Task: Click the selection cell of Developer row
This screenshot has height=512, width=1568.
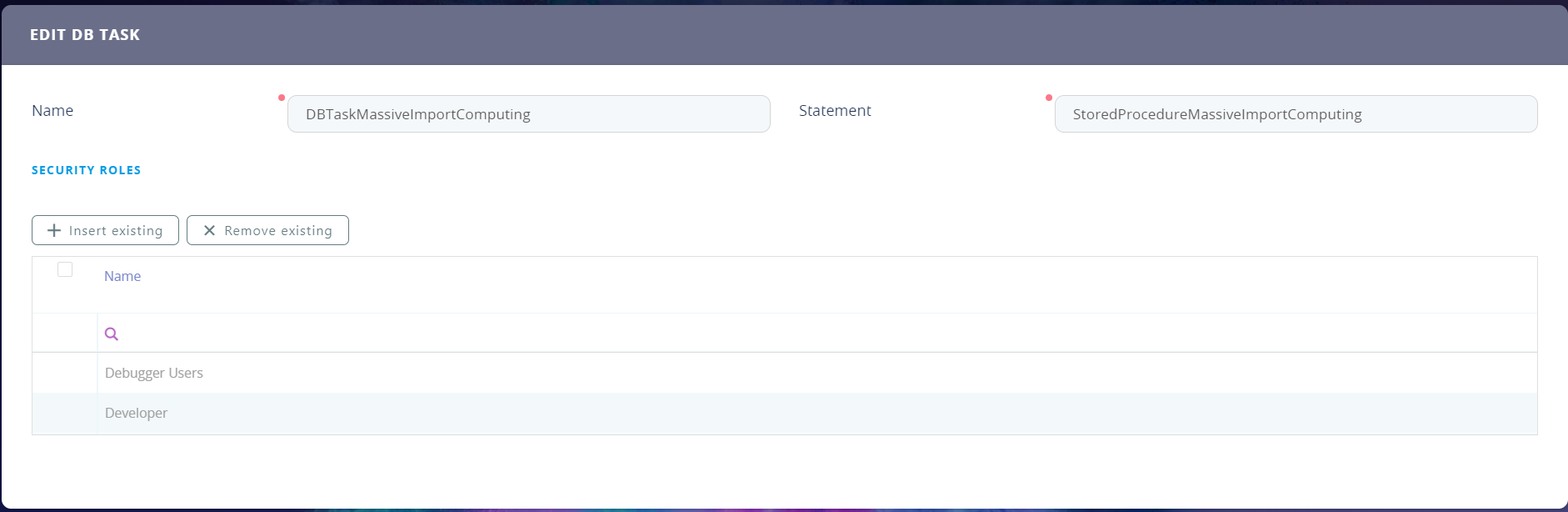Action: pyautogui.click(x=65, y=413)
